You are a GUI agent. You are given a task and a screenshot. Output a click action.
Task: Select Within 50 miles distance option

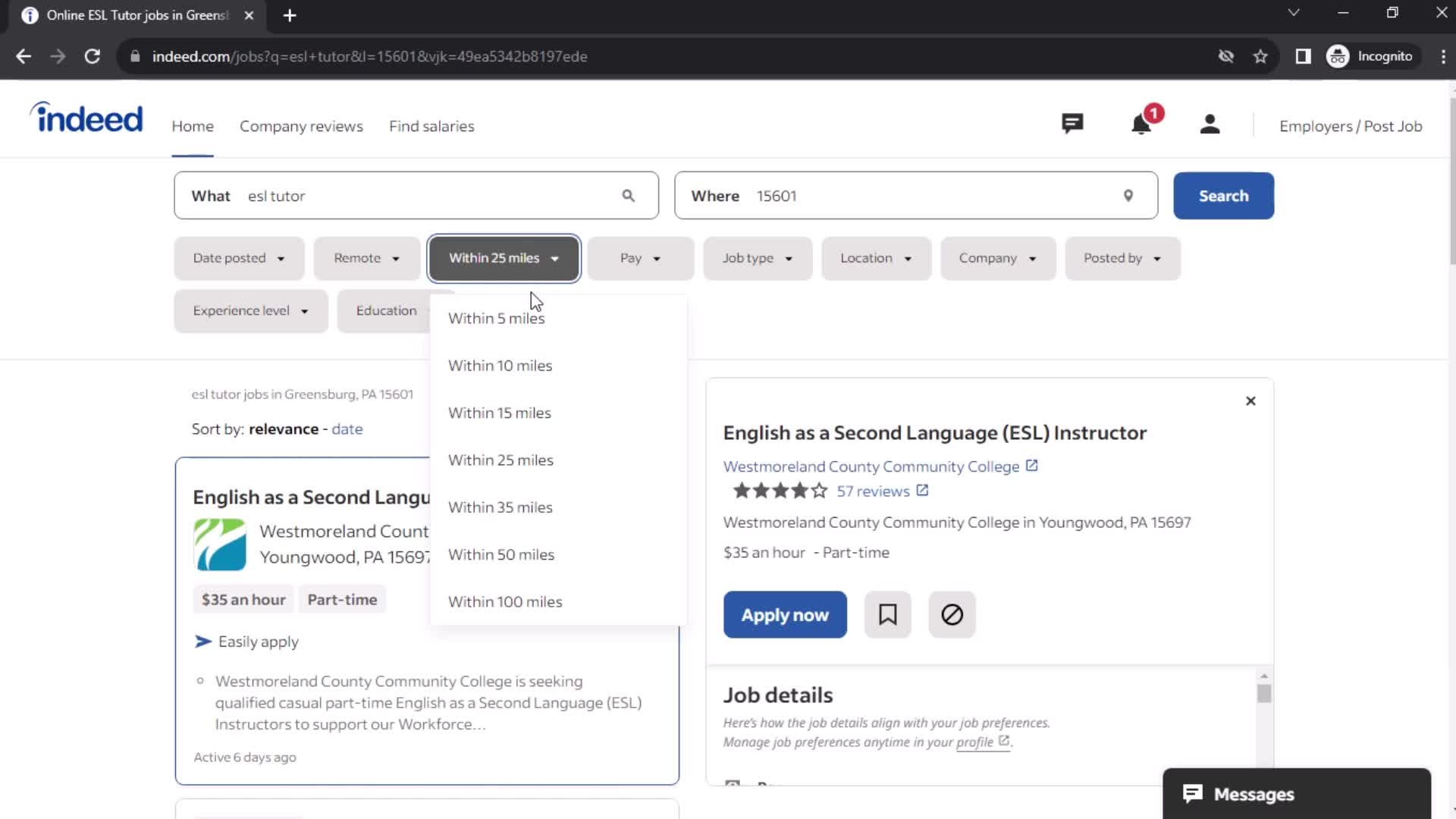pyautogui.click(x=501, y=554)
